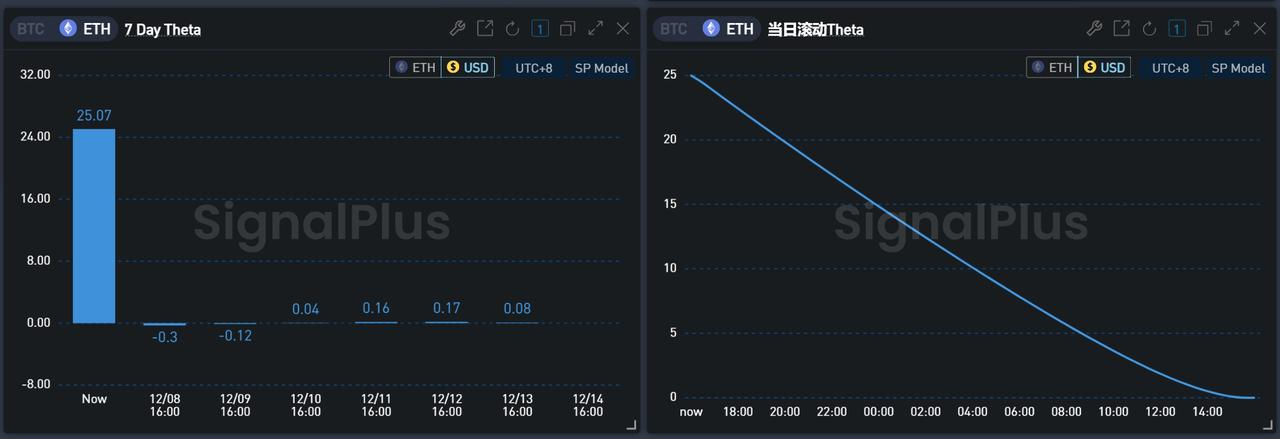
Task: Duplicate the 7 Day Theta panel
Action: pyautogui.click(x=567, y=29)
